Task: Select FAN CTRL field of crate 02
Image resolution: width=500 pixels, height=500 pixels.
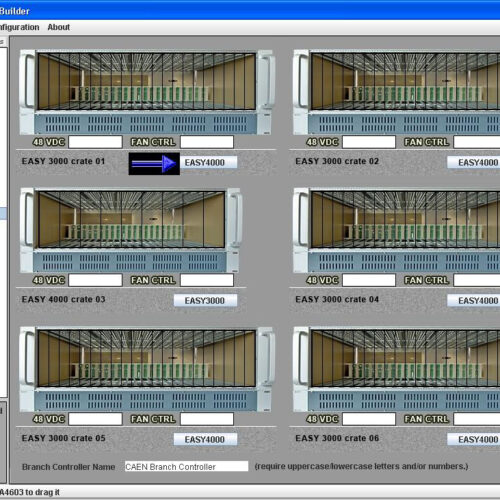Action: (477, 142)
